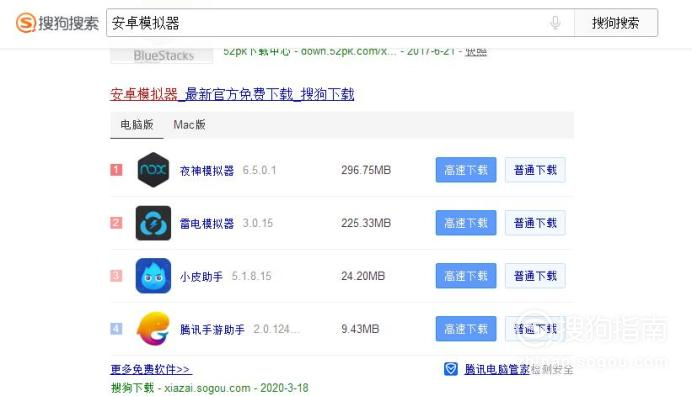This screenshot has height=396, width=692.
Task: Click 普通下载 for 夜神模拟器
Action: (x=535, y=170)
